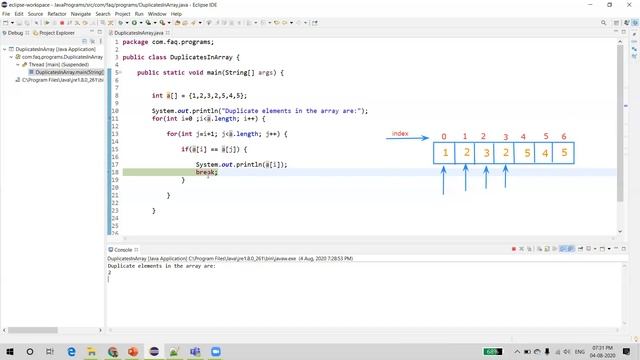
Task: Open the Debug launch dropdown arrow
Action: pyautogui.click(x=127, y=23)
